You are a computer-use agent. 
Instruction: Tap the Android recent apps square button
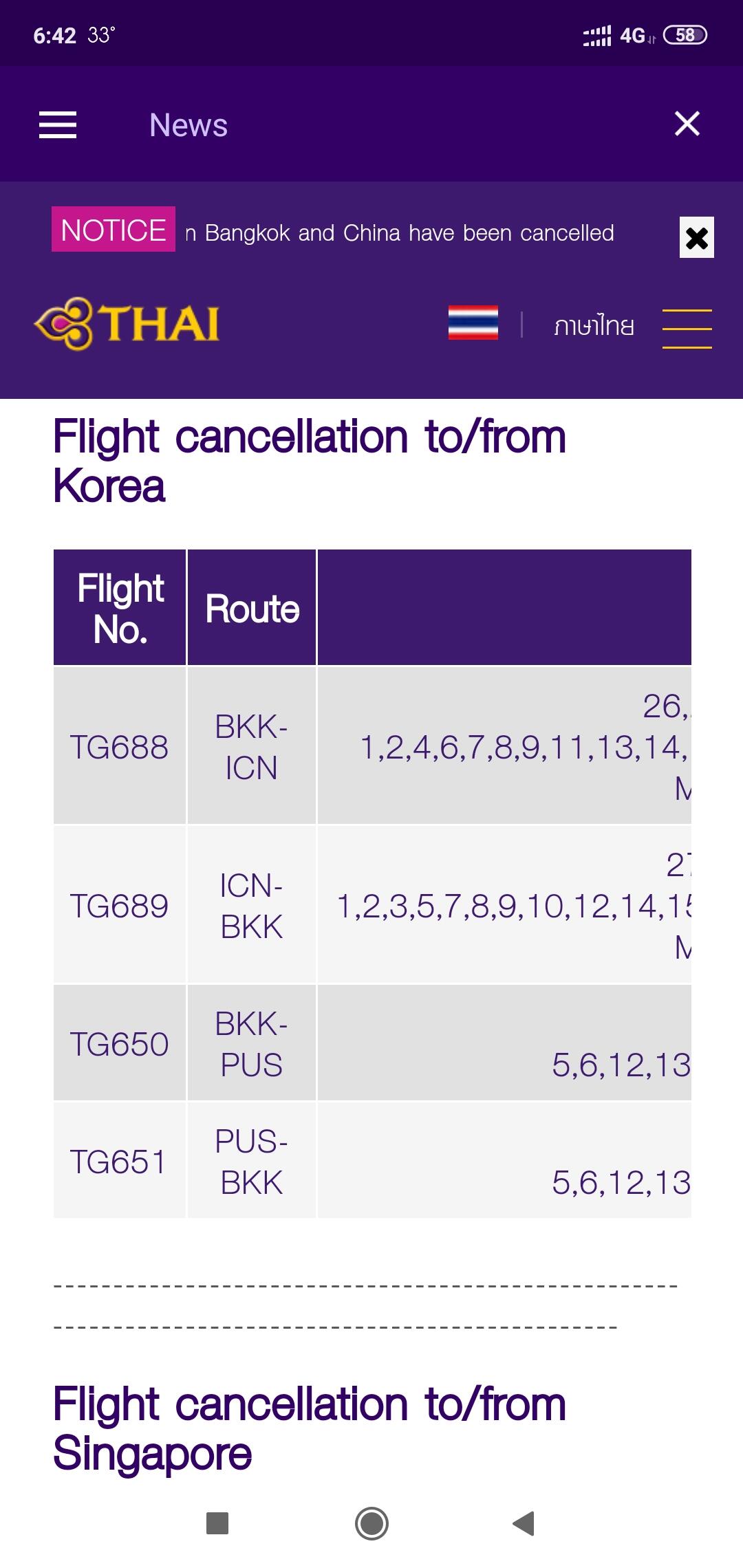point(217,1523)
